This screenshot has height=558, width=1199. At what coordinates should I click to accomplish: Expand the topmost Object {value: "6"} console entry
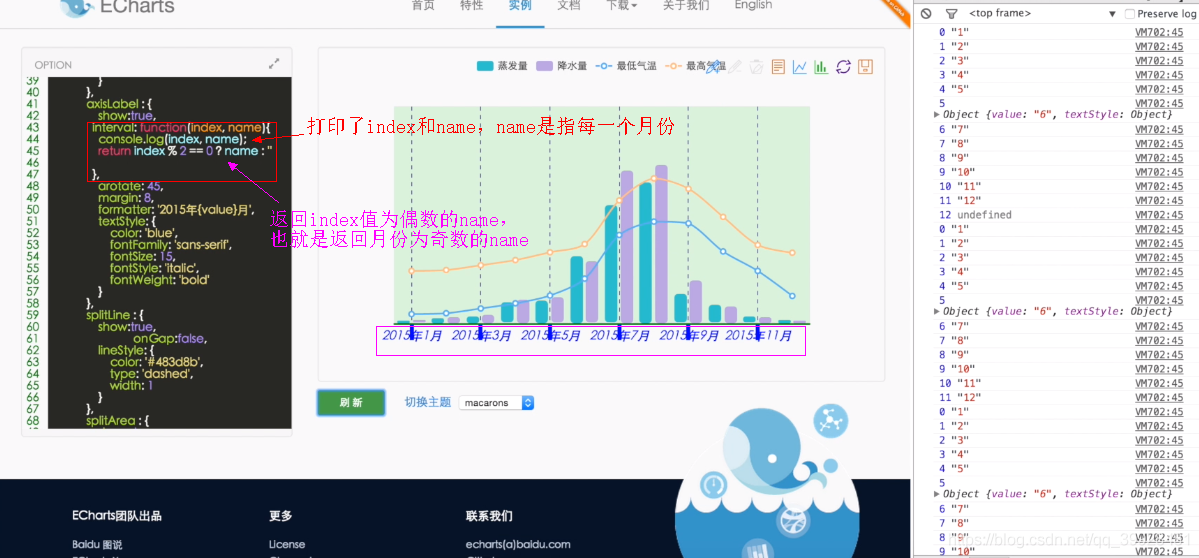click(x=937, y=115)
